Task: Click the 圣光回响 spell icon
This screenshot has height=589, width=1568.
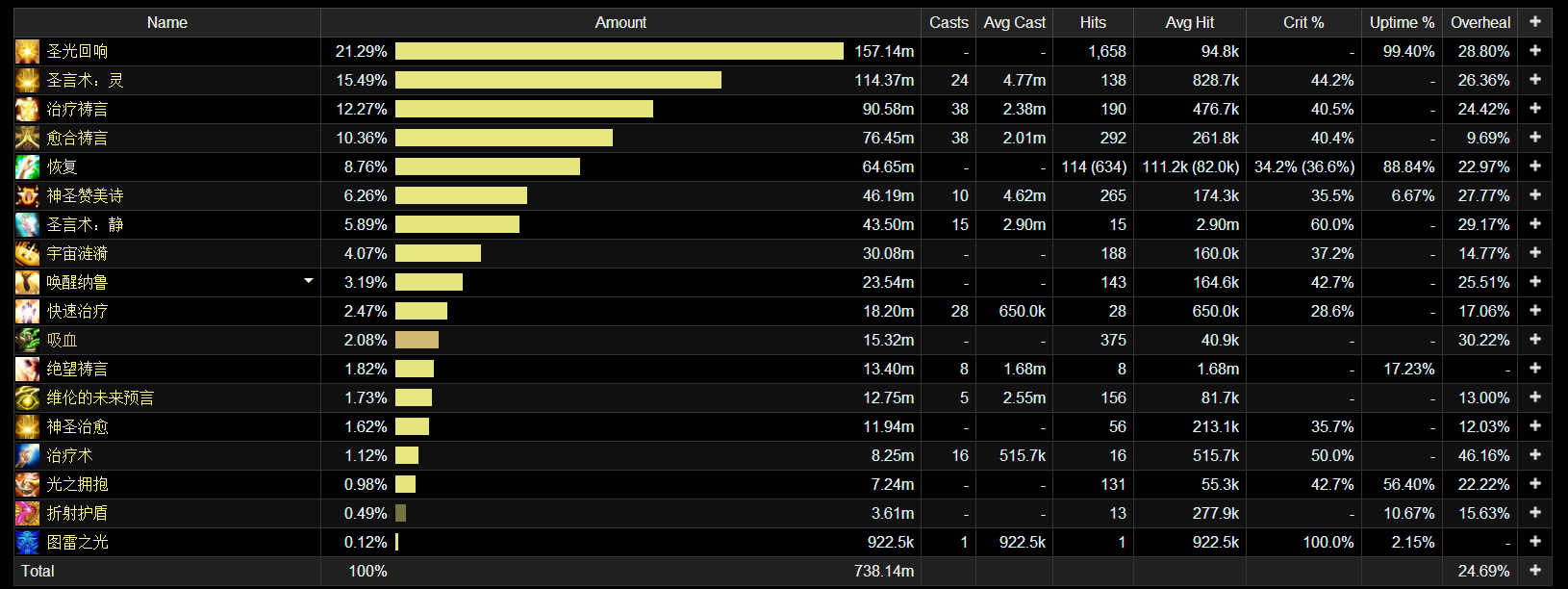Action: coord(27,52)
